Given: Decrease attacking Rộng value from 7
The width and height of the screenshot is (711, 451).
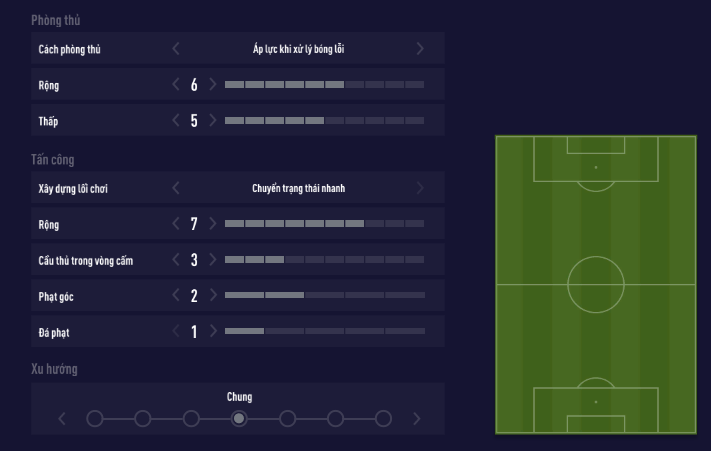Looking at the screenshot, I should [177, 224].
